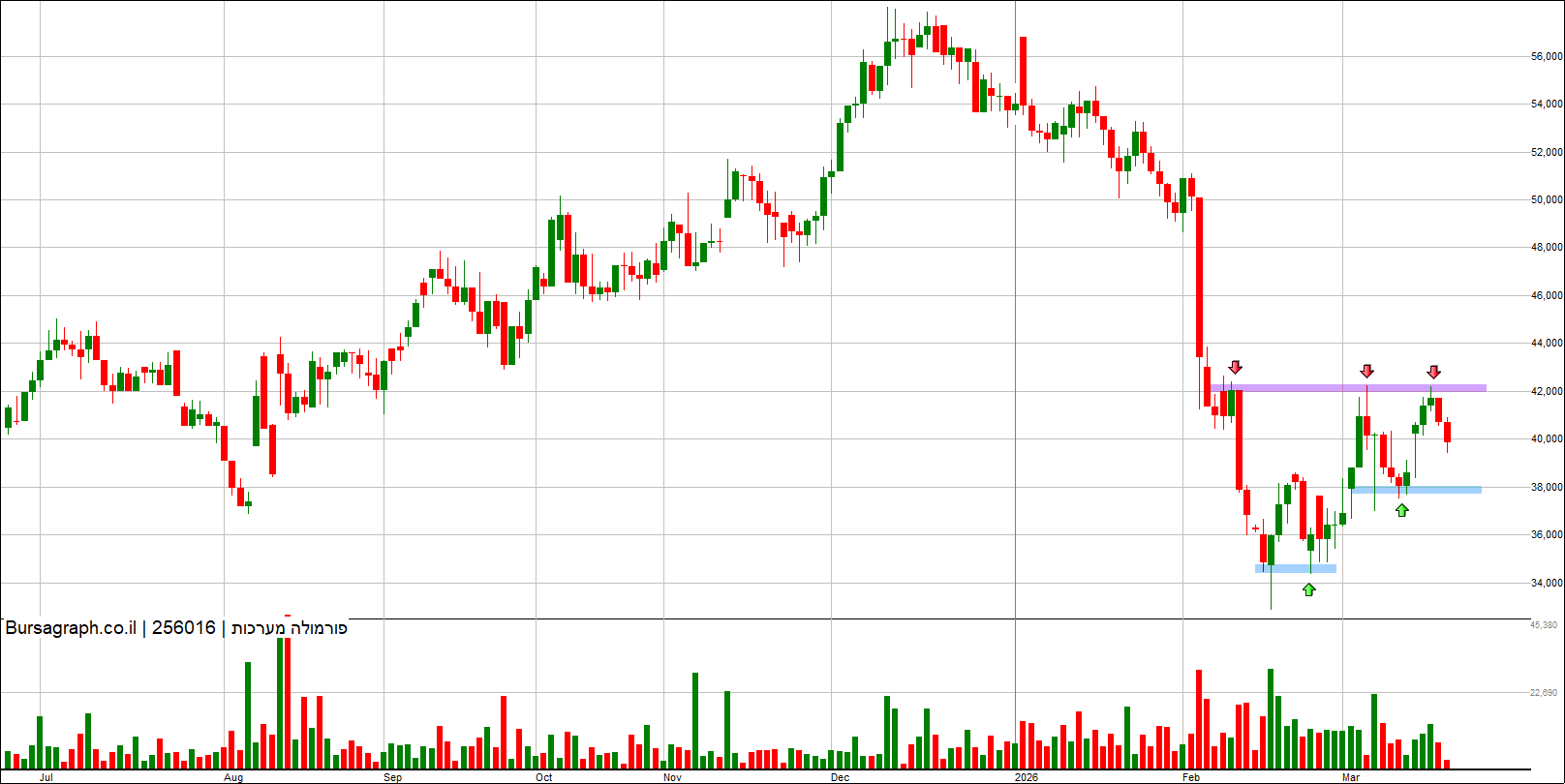Click the green buy arrow below 34,000 support
The image size is (1565, 784).
[1309, 588]
